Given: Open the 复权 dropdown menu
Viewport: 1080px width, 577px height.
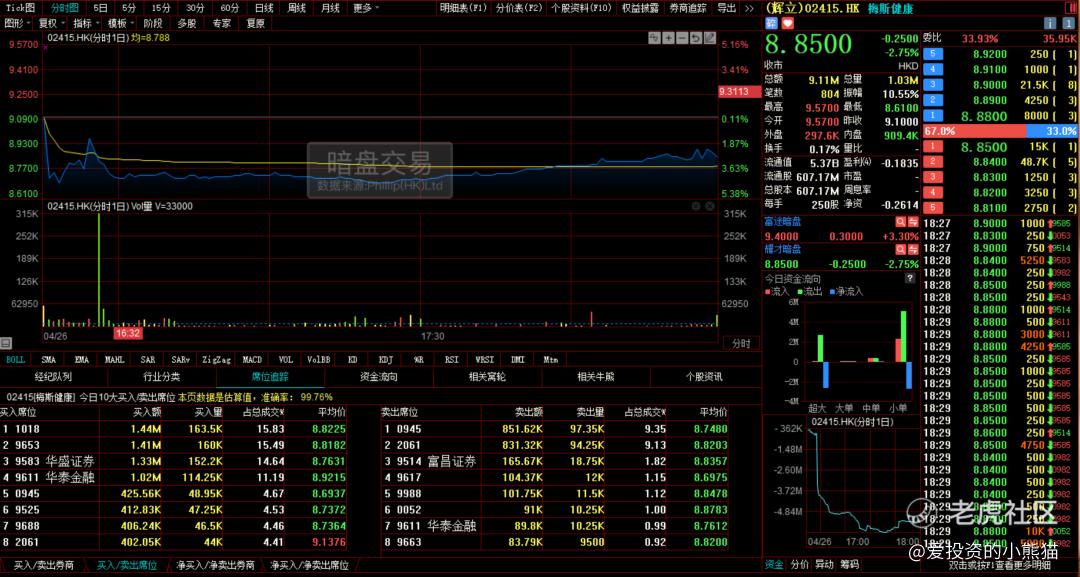Looking at the screenshot, I should pos(51,23).
